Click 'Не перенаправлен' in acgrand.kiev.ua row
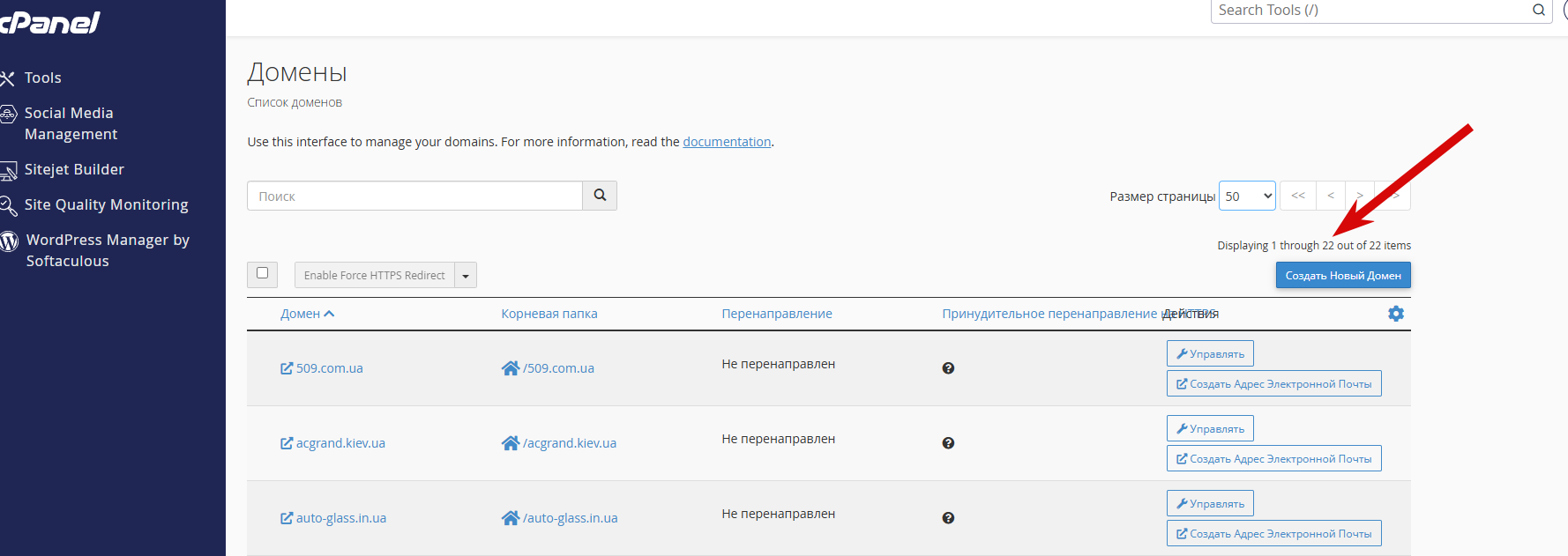 (778, 439)
